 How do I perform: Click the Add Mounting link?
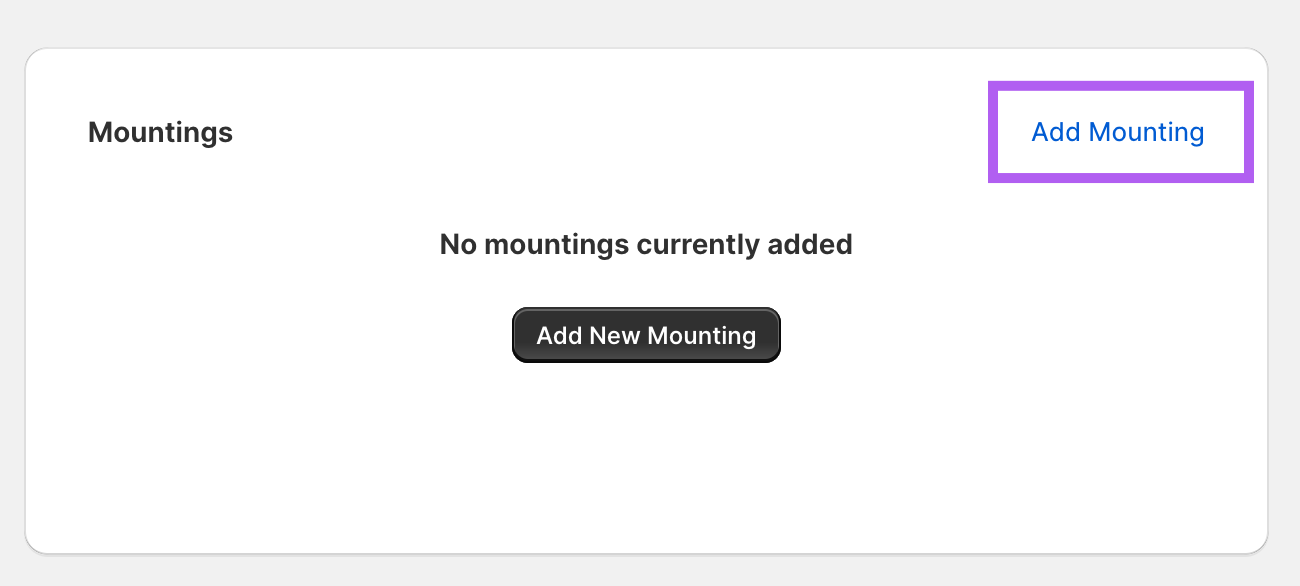click(x=1117, y=132)
